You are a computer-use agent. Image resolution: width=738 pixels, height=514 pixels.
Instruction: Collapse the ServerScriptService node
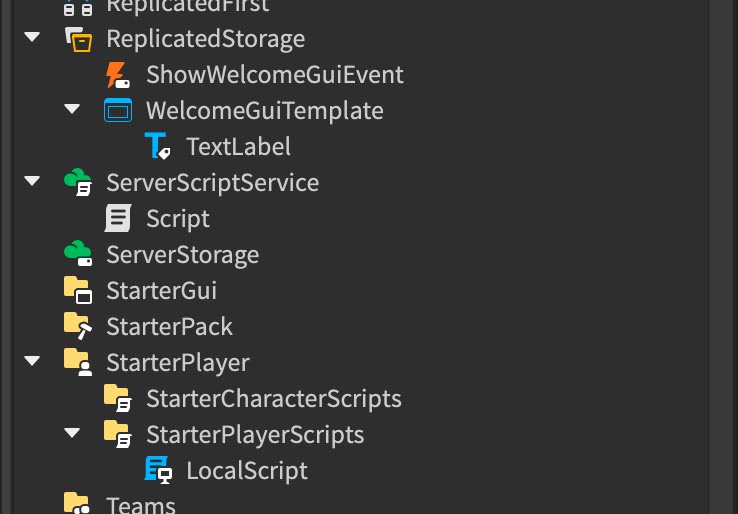coord(32,181)
